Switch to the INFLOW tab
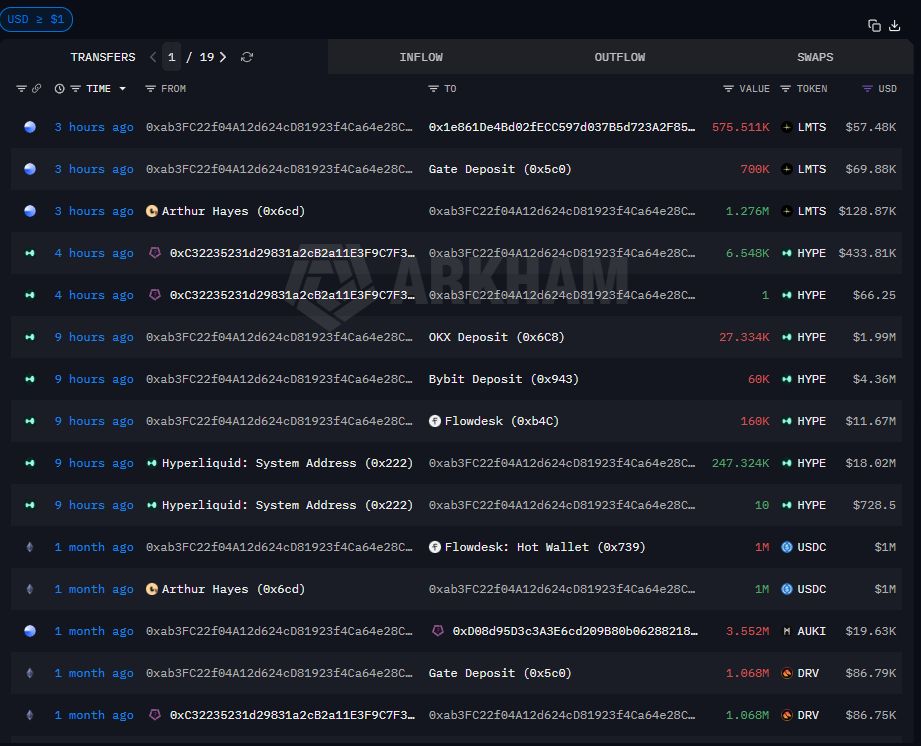This screenshot has height=746, width=921. 421,57
